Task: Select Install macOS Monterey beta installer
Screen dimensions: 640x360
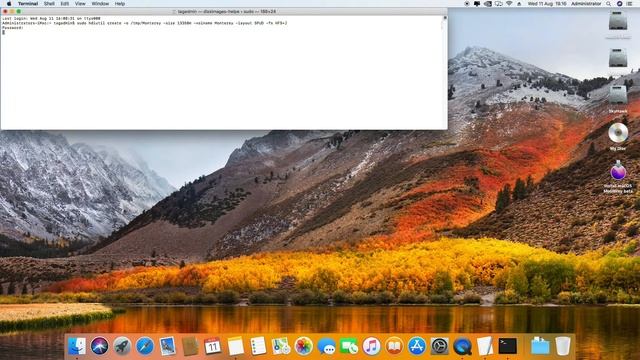Action: point(618,176)
